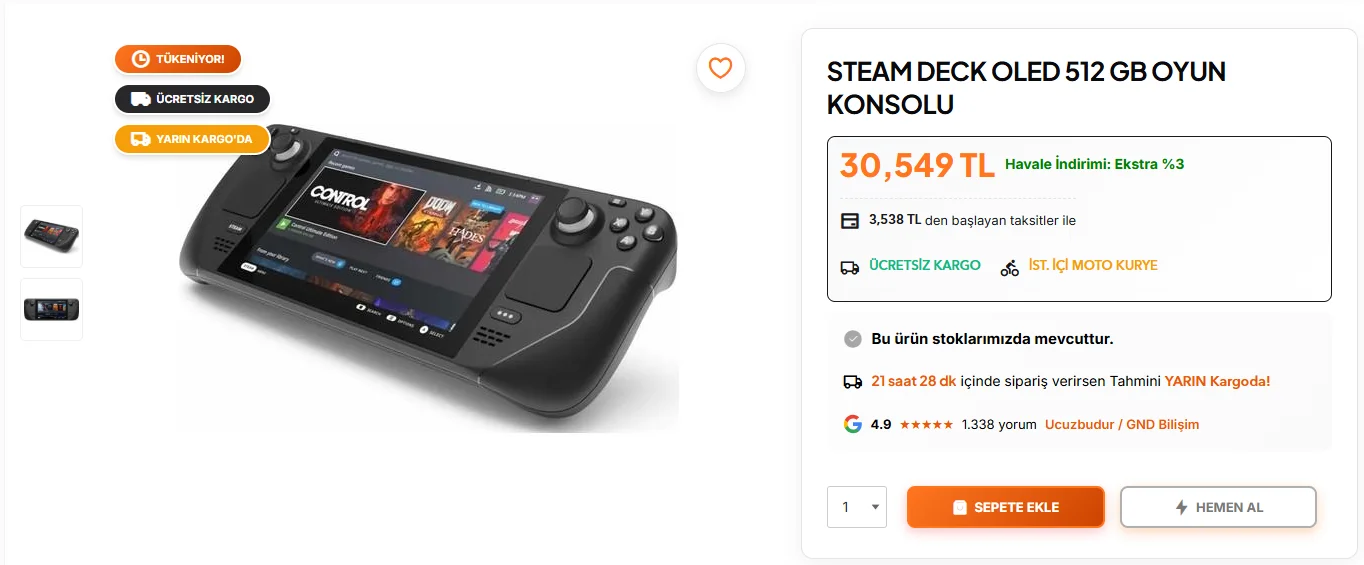
Task: Click the five-star rating icons
Action: [x=926, y=424]
